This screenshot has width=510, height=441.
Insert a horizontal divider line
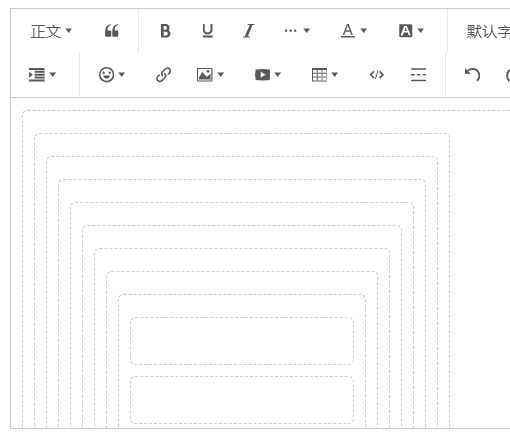point(418,75)
